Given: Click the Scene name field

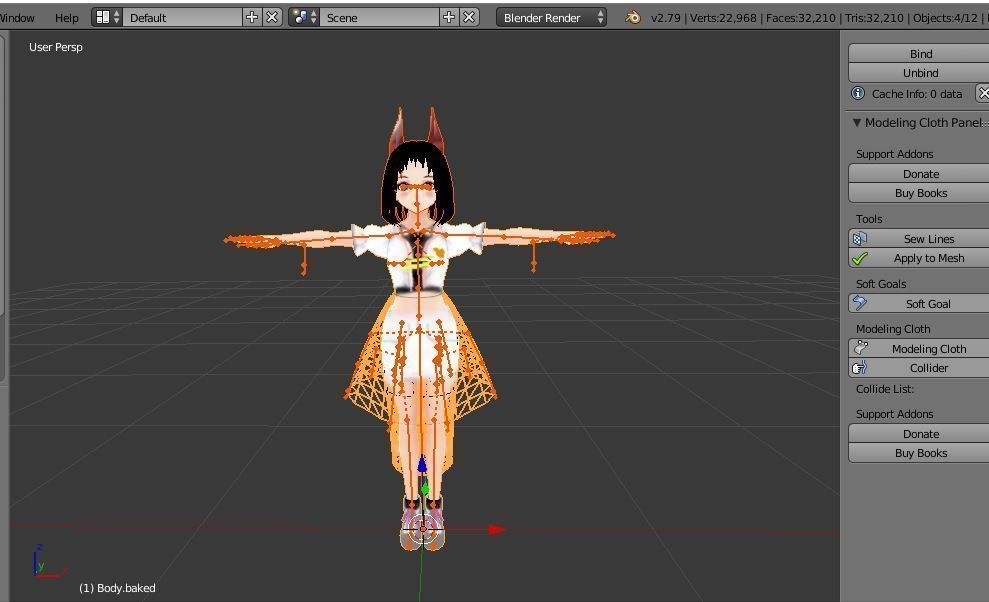Looking at the screenshot, I should click(380, 18).
